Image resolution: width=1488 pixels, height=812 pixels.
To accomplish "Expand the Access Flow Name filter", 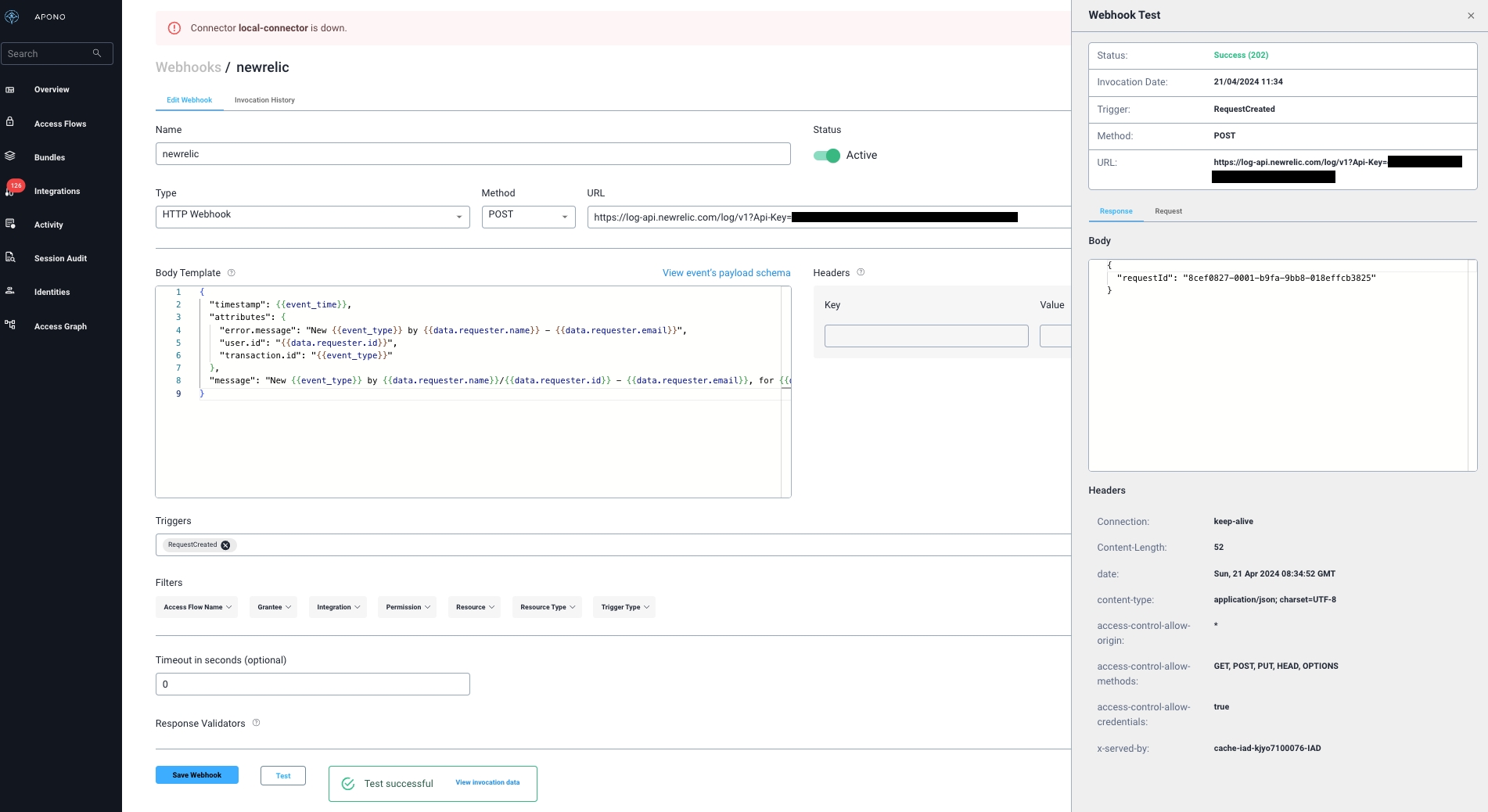I will 198,607.
